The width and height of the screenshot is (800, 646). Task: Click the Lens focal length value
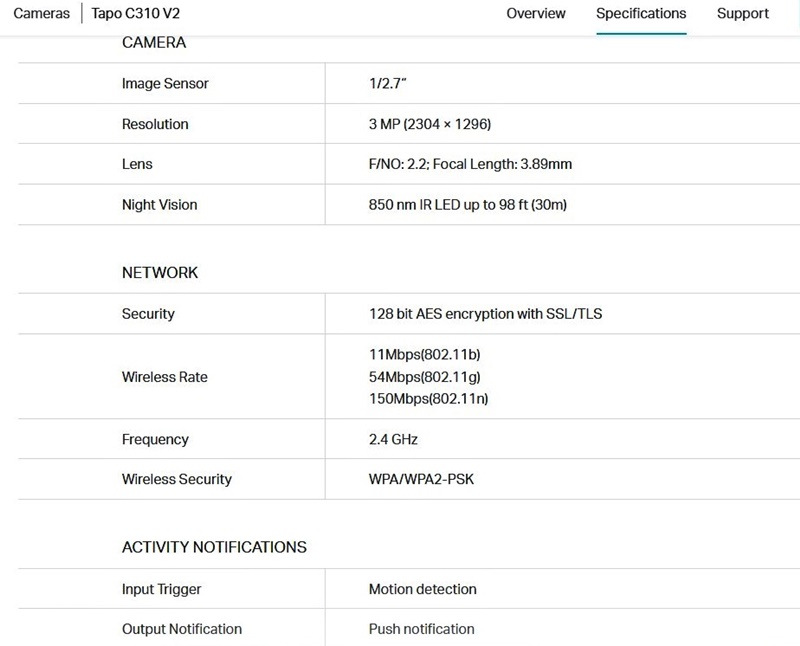click(x=470, y=165)
